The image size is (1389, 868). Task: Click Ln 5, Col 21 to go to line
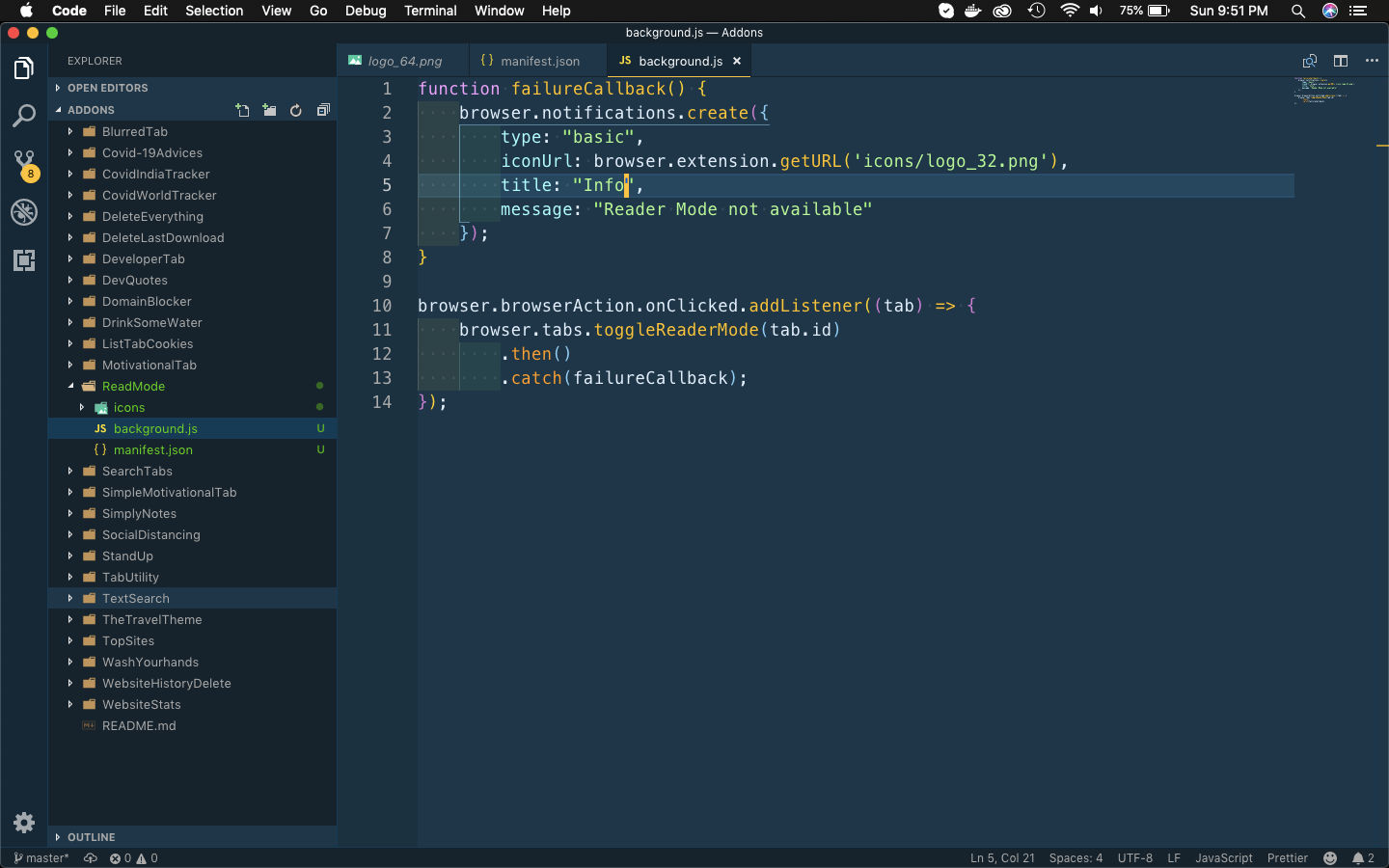point(1002,858)
